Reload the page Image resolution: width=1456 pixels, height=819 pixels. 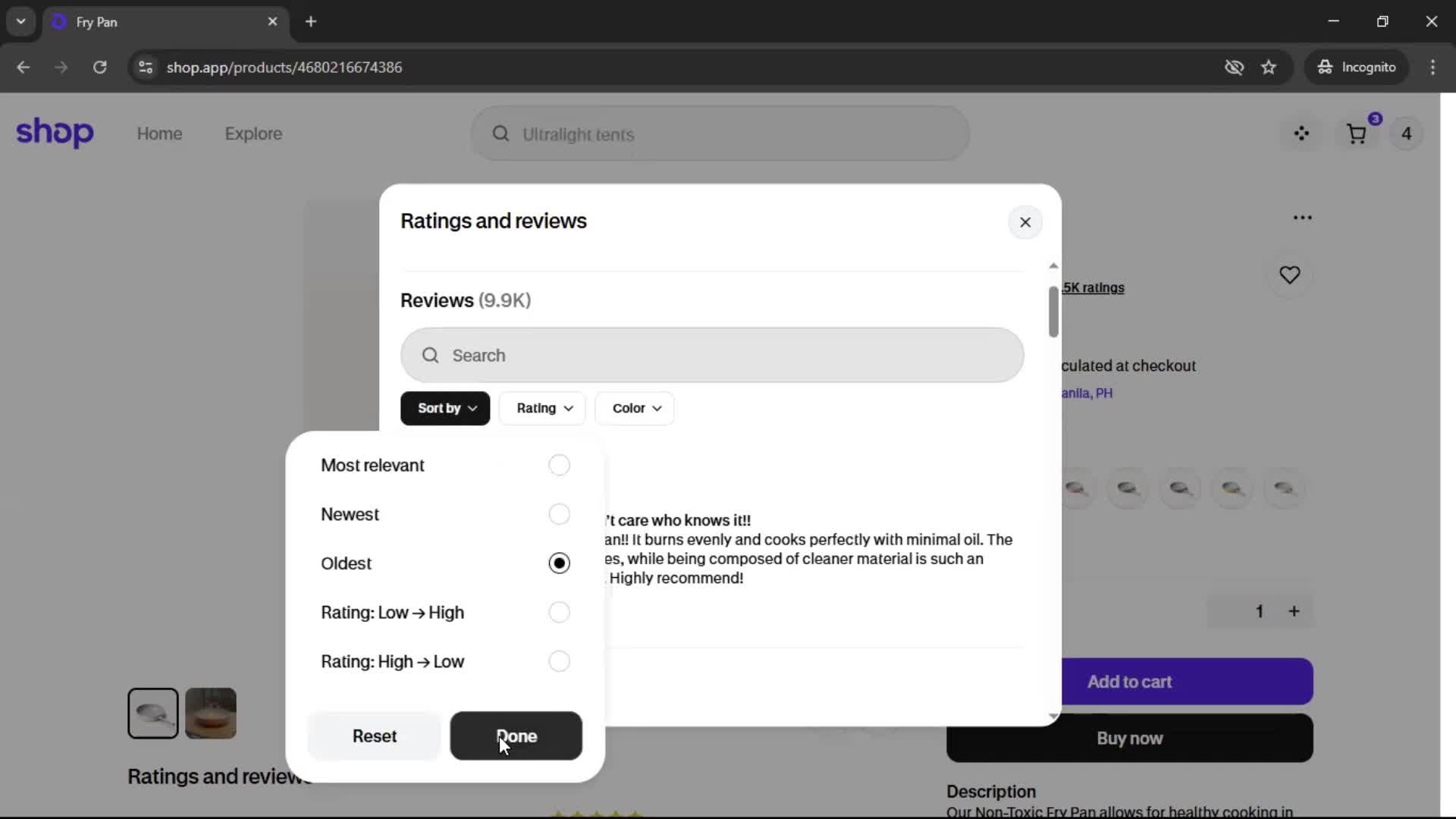coord(99,67)
